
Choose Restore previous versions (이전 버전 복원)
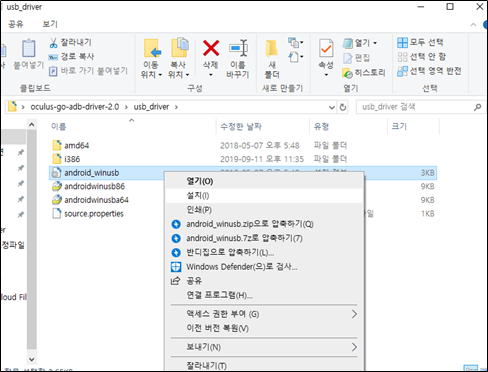point(264,328)
